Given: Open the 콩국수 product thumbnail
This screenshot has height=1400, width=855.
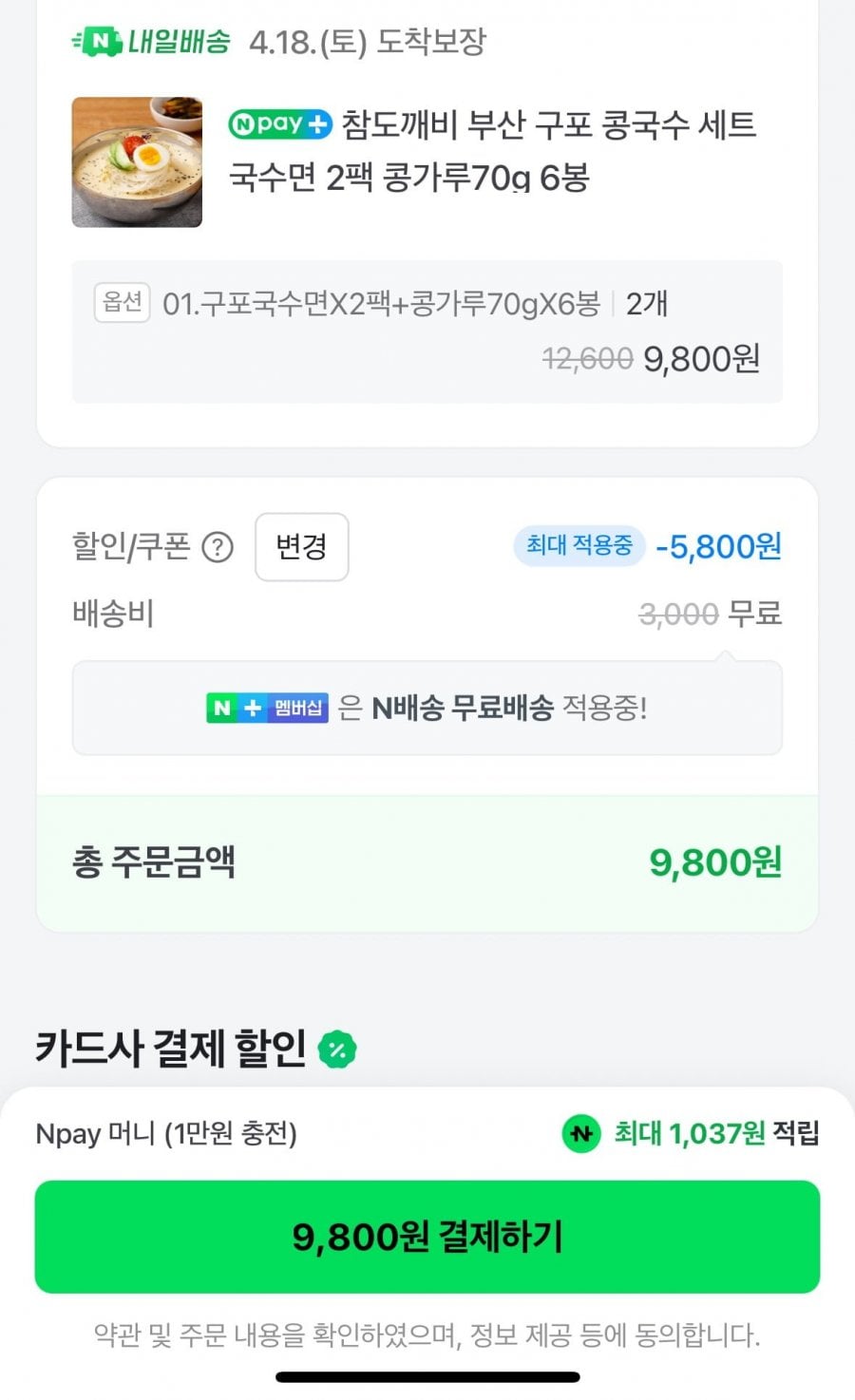Looking at the screenshot, I should click(x=137, y=161).
